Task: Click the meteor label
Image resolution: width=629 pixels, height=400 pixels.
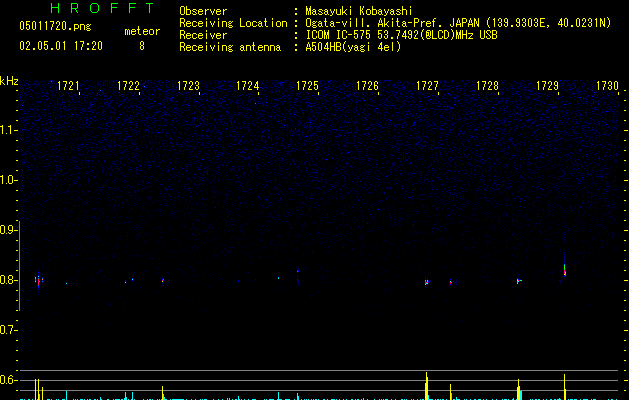Action: pos(142,31)
